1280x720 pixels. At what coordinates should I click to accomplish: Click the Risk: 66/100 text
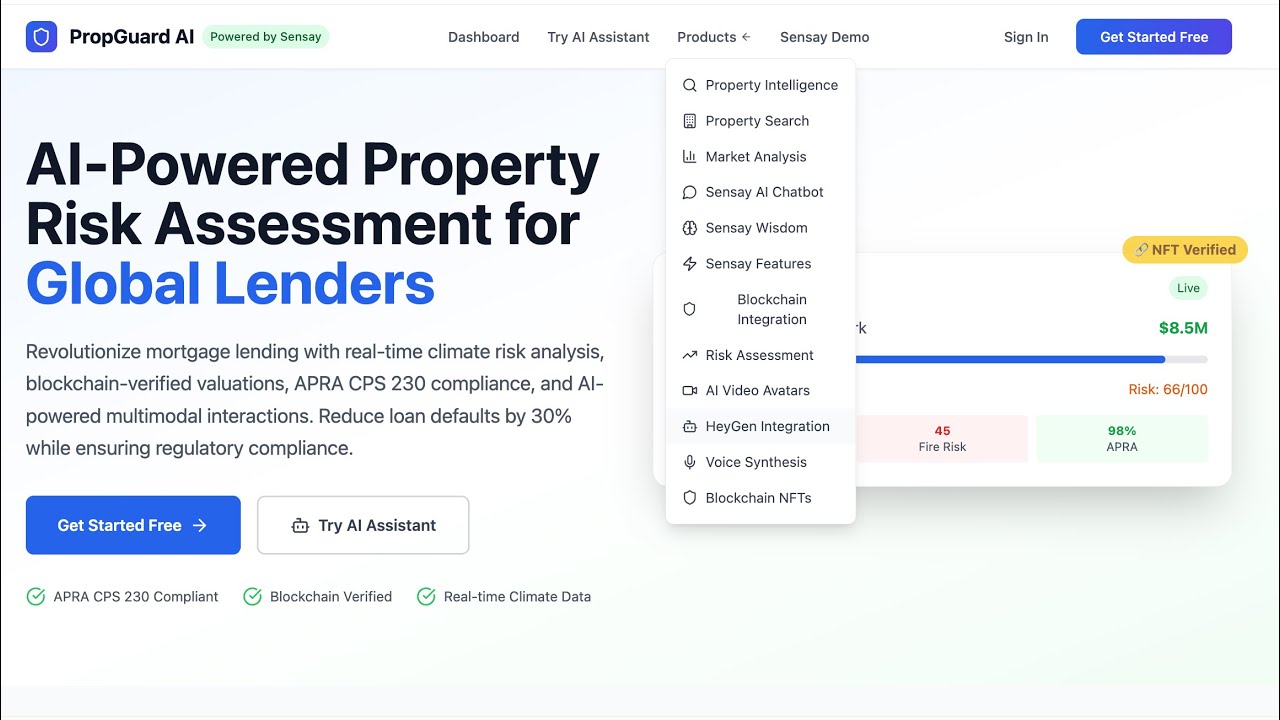(x=1168, y=390)
